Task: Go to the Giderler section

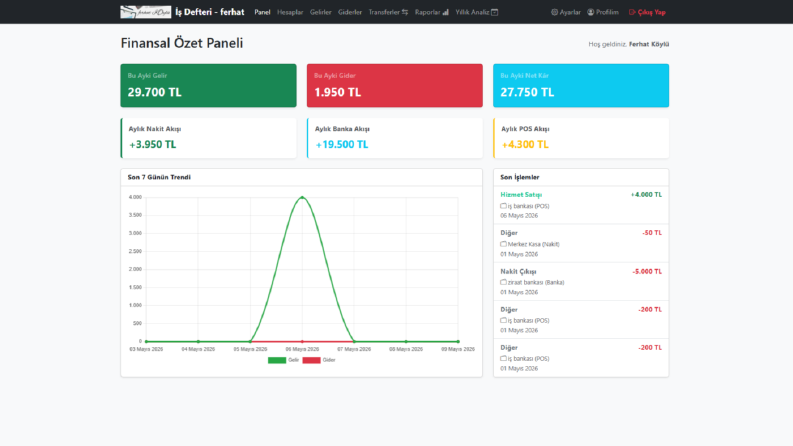Action: coord(350,12)
